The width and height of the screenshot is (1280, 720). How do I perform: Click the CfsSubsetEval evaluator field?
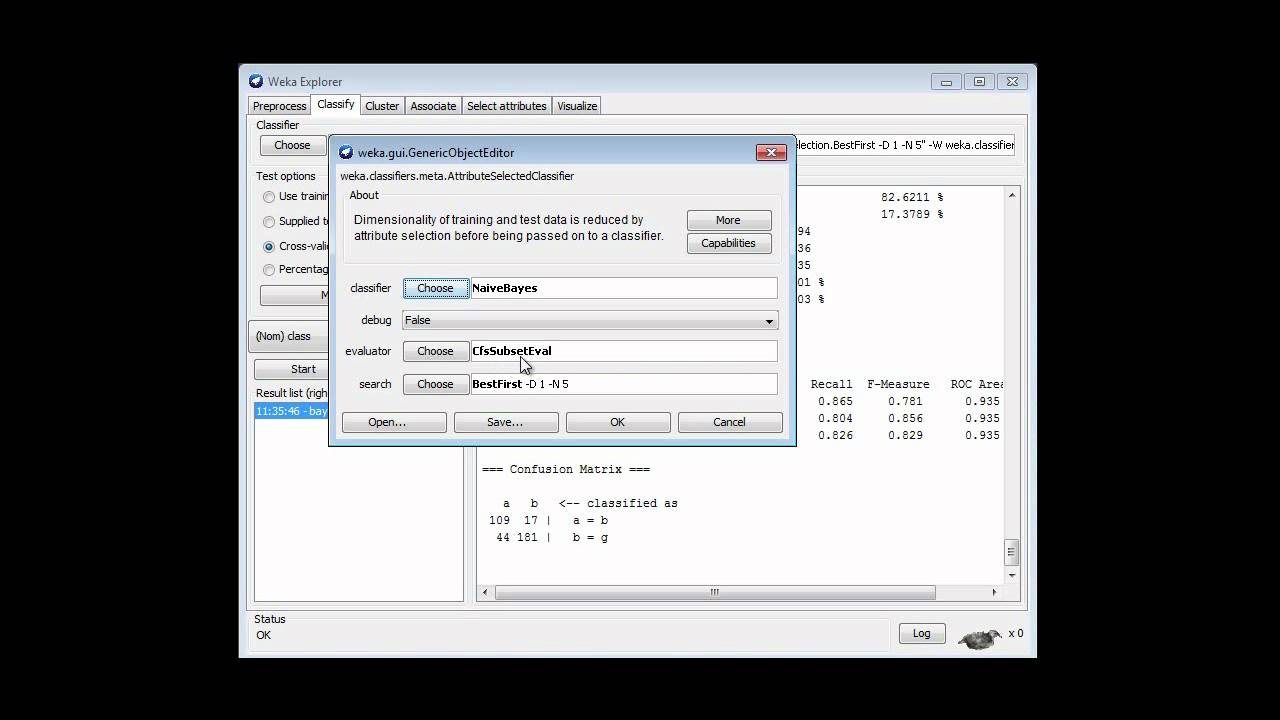point(623,351)
